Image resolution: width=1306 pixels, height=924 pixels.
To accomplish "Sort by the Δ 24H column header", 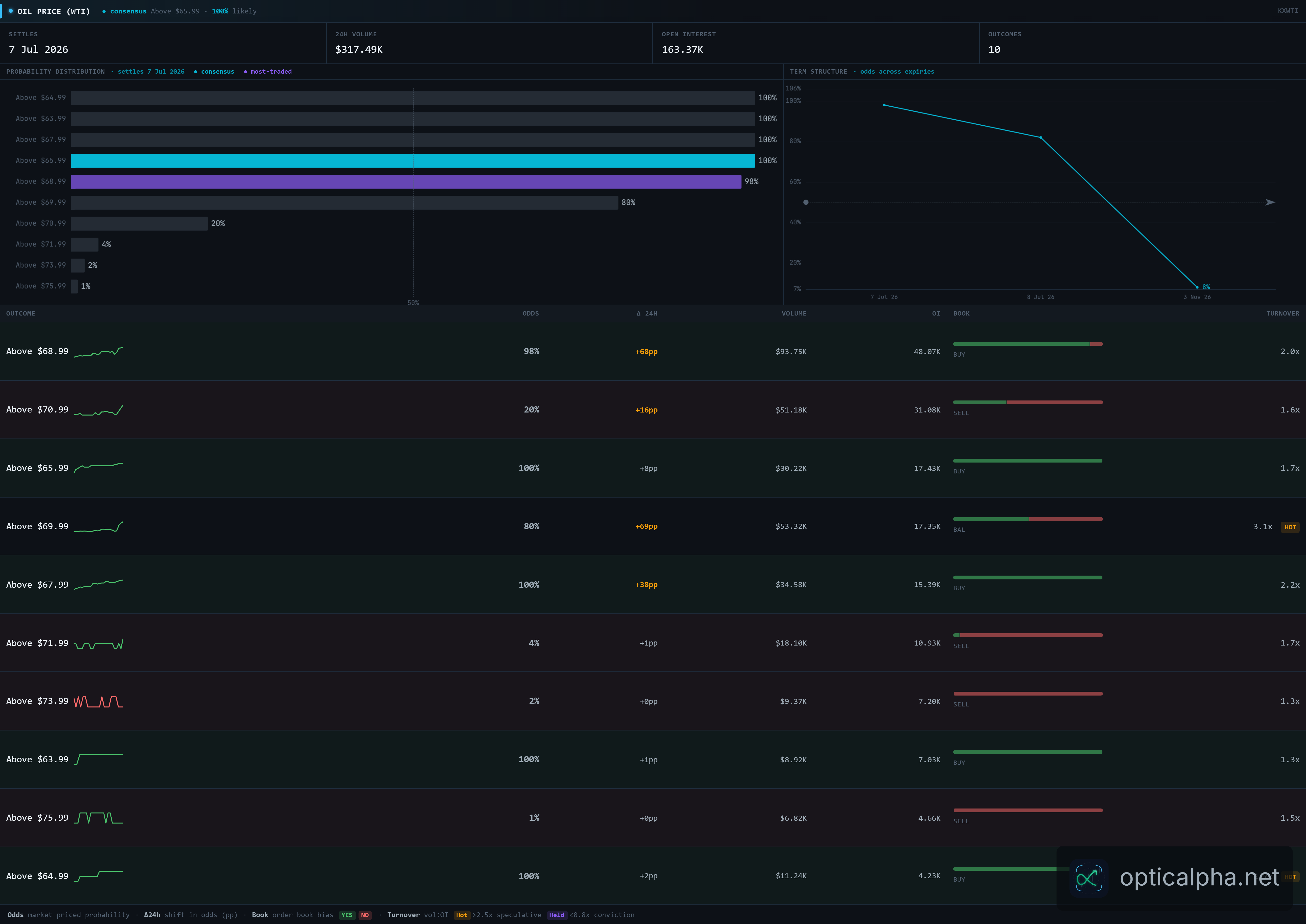I will [647, 313].
